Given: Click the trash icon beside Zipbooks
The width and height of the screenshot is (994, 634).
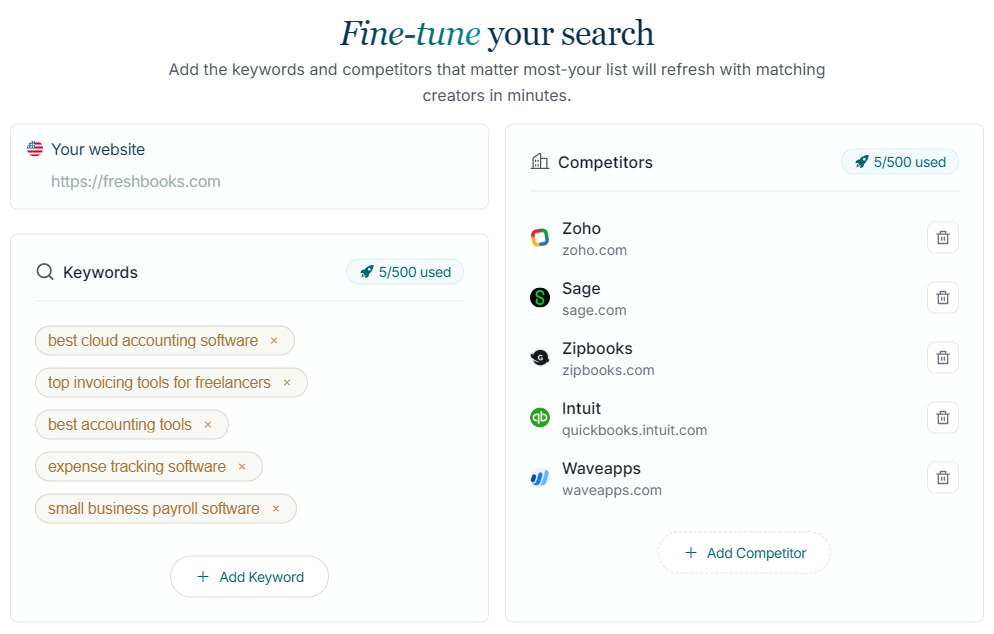Looking at the screenshot, I should [x=942, y=358].
